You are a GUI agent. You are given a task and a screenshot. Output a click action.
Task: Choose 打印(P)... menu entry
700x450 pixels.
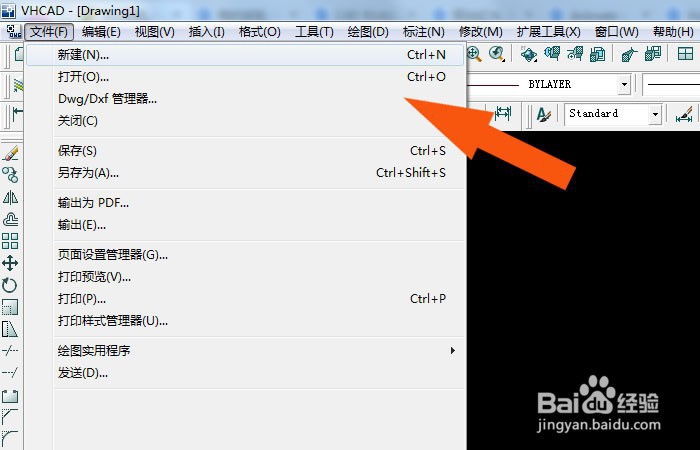pyautogui.click(x=245, y=299)
